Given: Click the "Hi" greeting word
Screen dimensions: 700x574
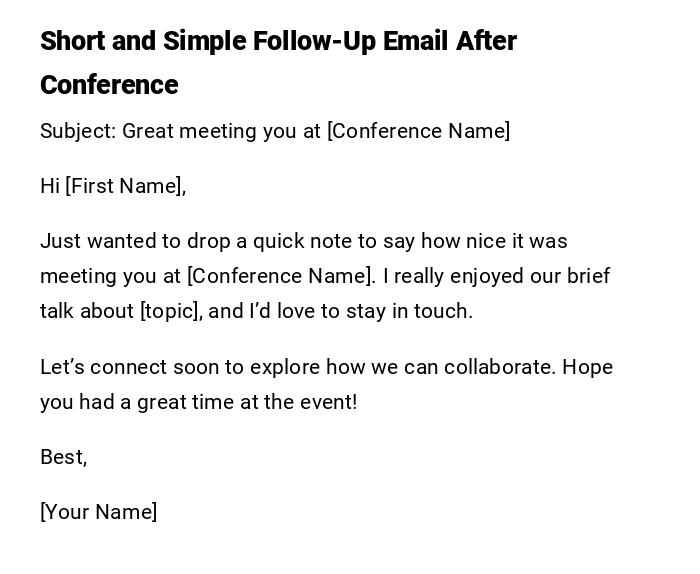Looking at the screenshot, I should 50,186.
